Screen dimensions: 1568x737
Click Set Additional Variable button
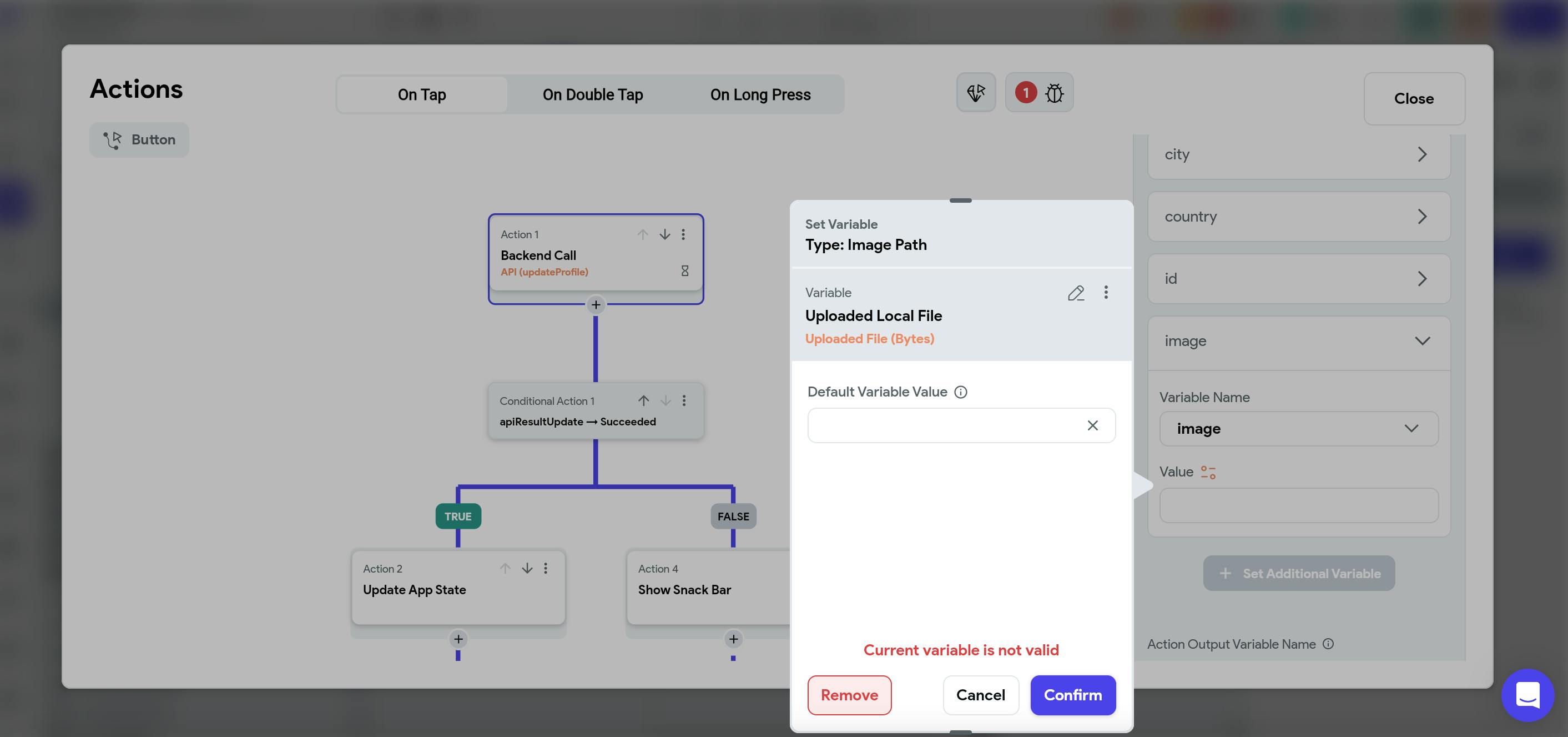click(x=1299, y=573)
